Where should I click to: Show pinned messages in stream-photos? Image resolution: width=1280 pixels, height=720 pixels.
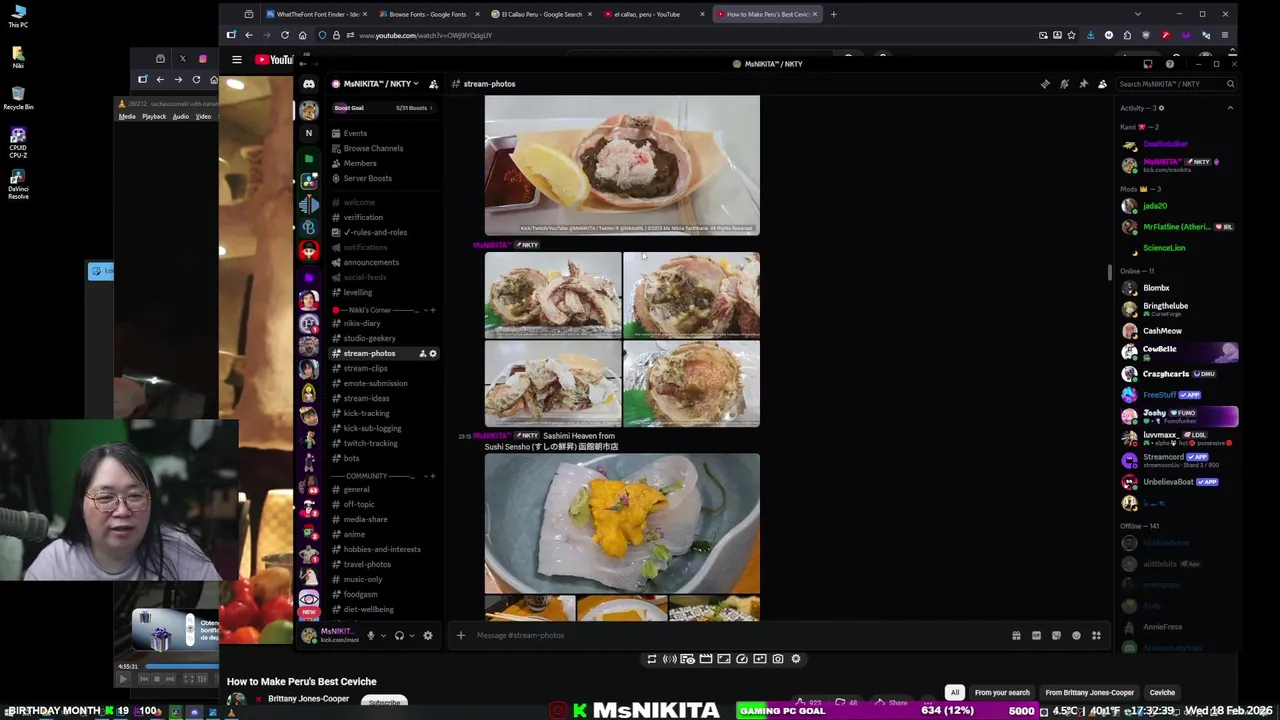(x=1083, y=84)
